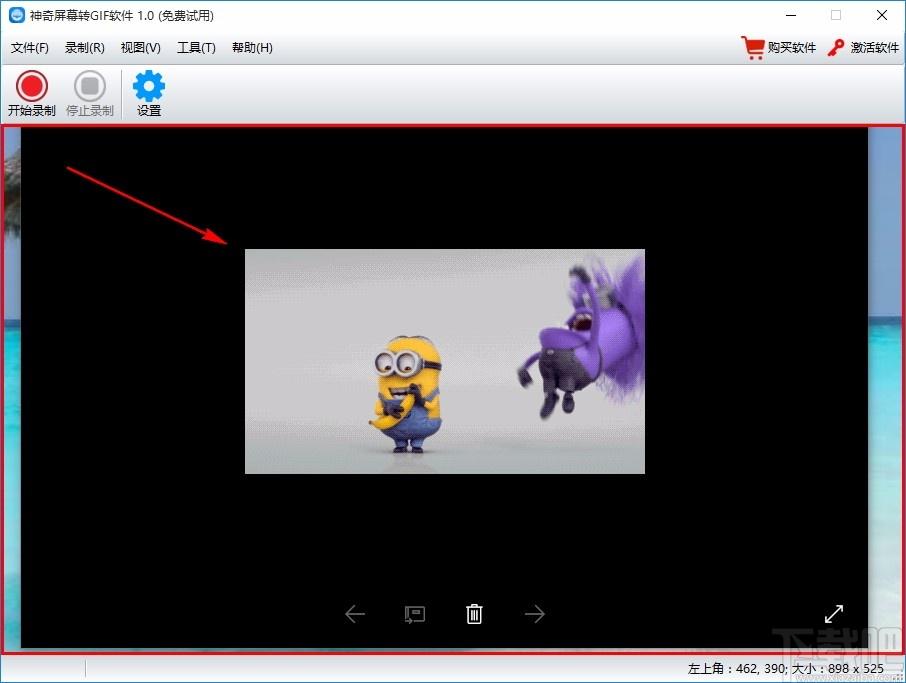The width and height of the screenshot is (906, 683).
Task: Open the 录制(R) menu
Action: 84,48
